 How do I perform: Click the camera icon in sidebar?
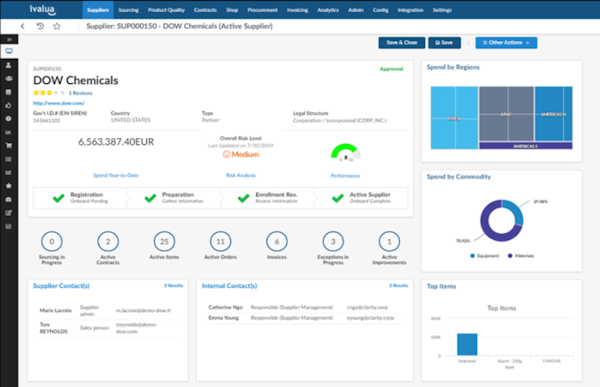(x=8, y=199)
